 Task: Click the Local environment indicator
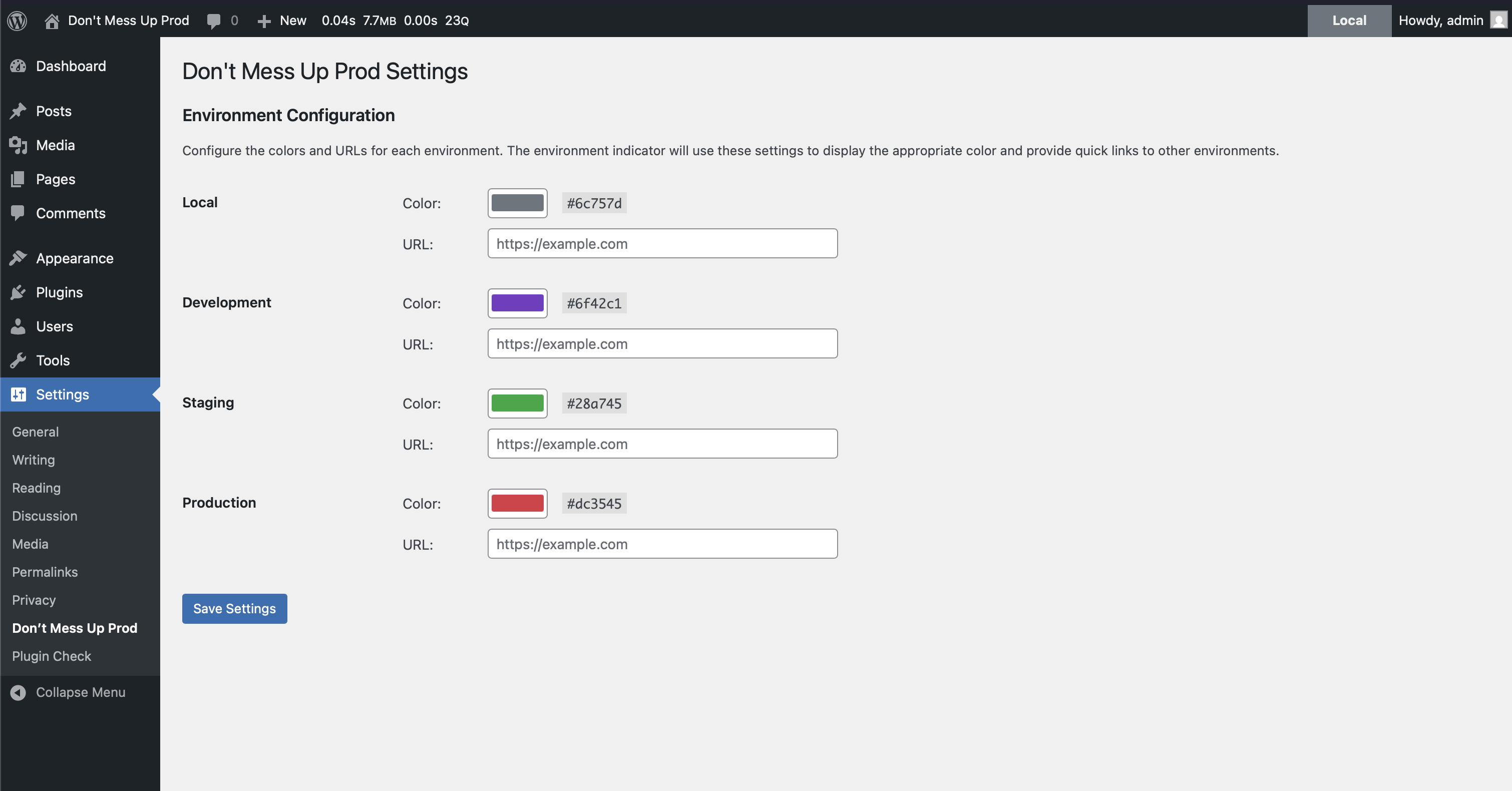coord(1348,21)
